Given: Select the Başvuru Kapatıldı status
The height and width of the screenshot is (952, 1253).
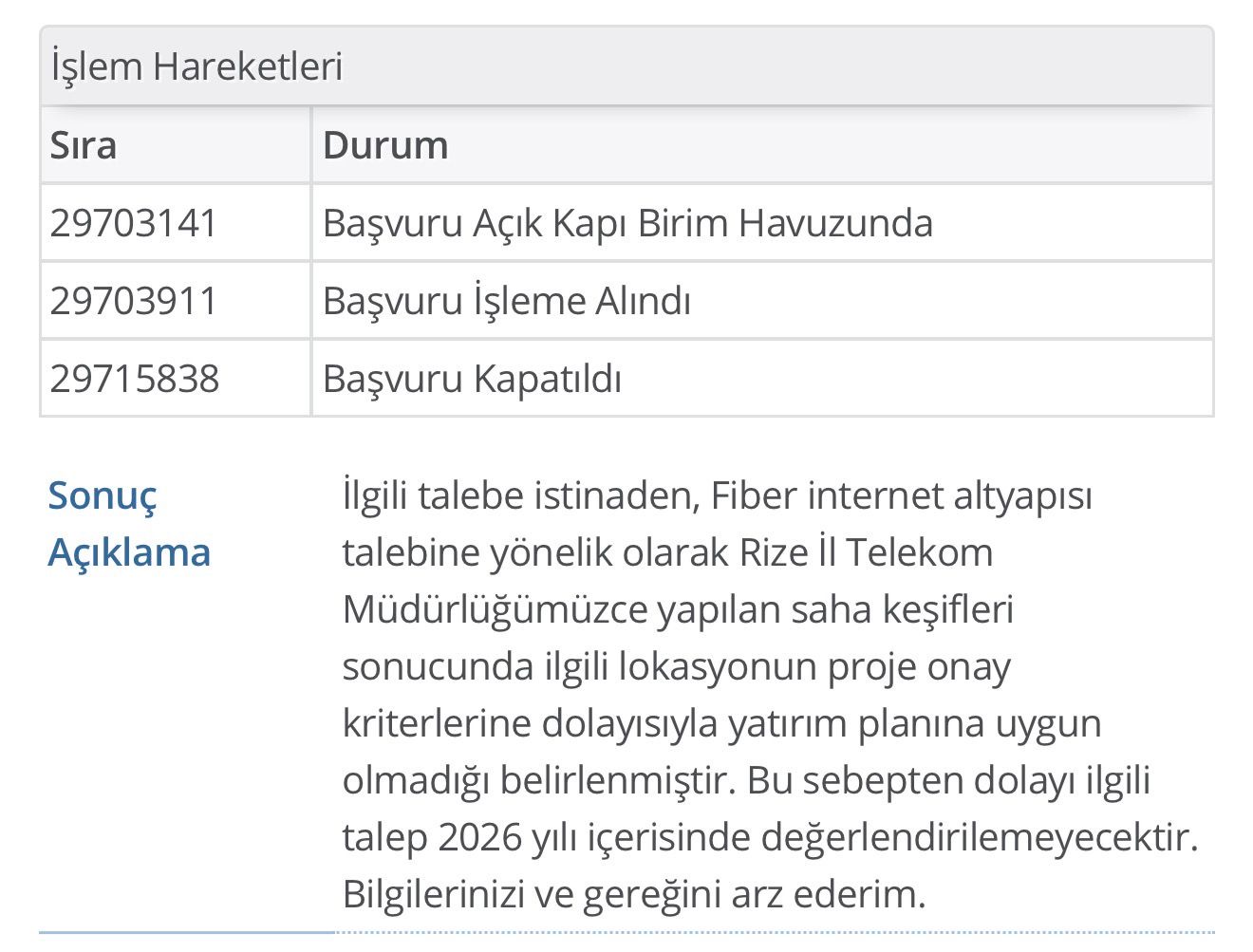Looking at the screenshot, I should pyautogui.click(x=472, y=379).
